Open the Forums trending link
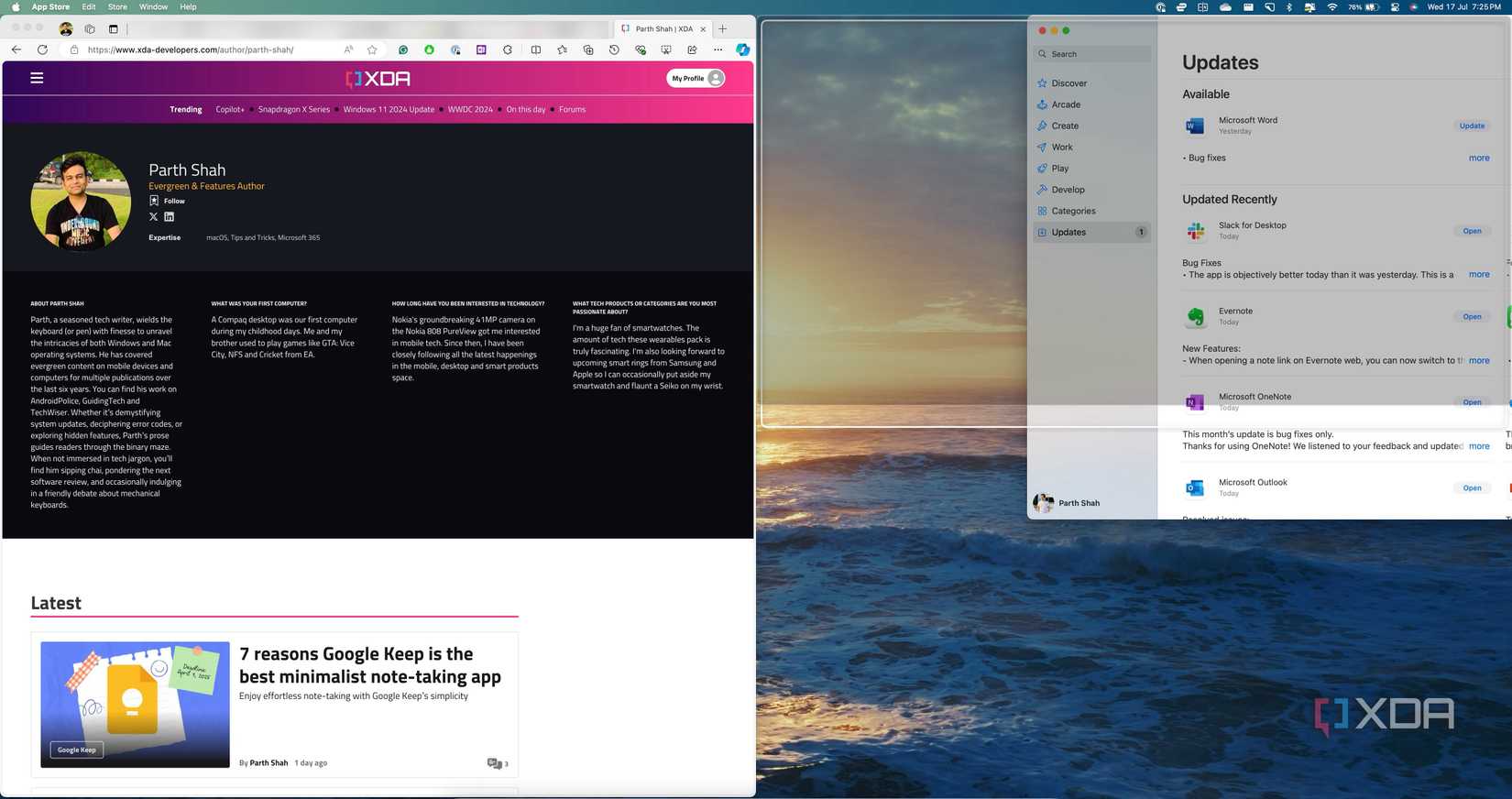1512x799 pixels. pos(572,109)
